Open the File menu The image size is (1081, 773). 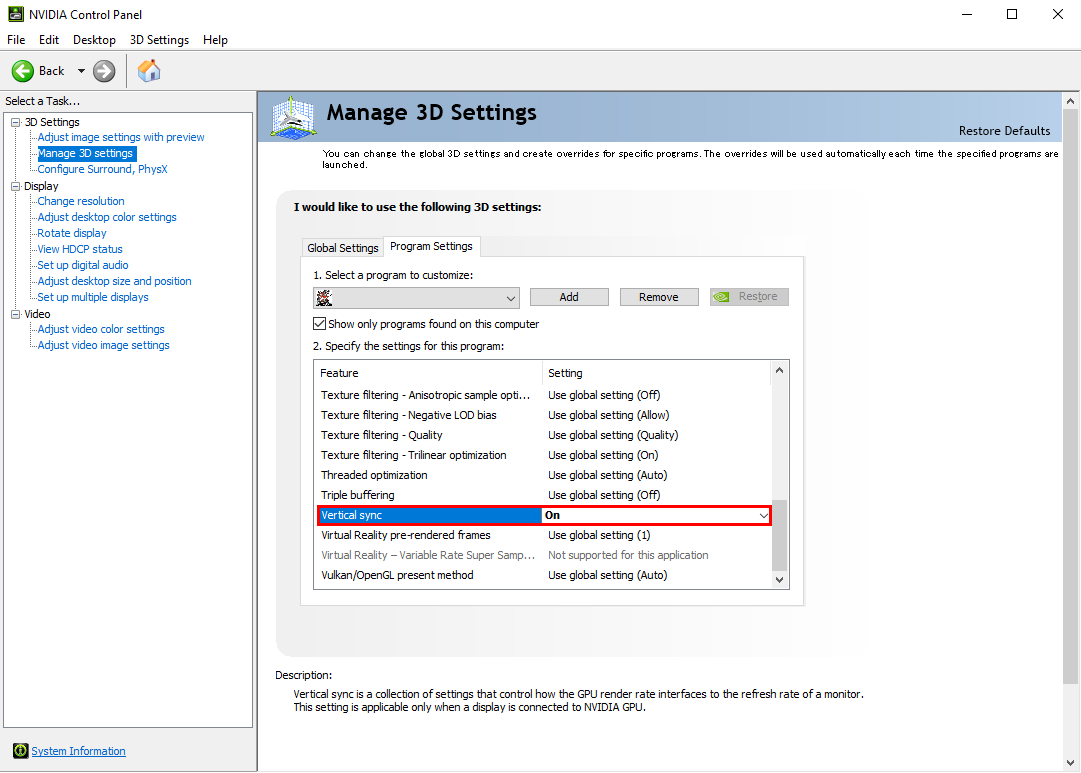[x=16, y=40]
